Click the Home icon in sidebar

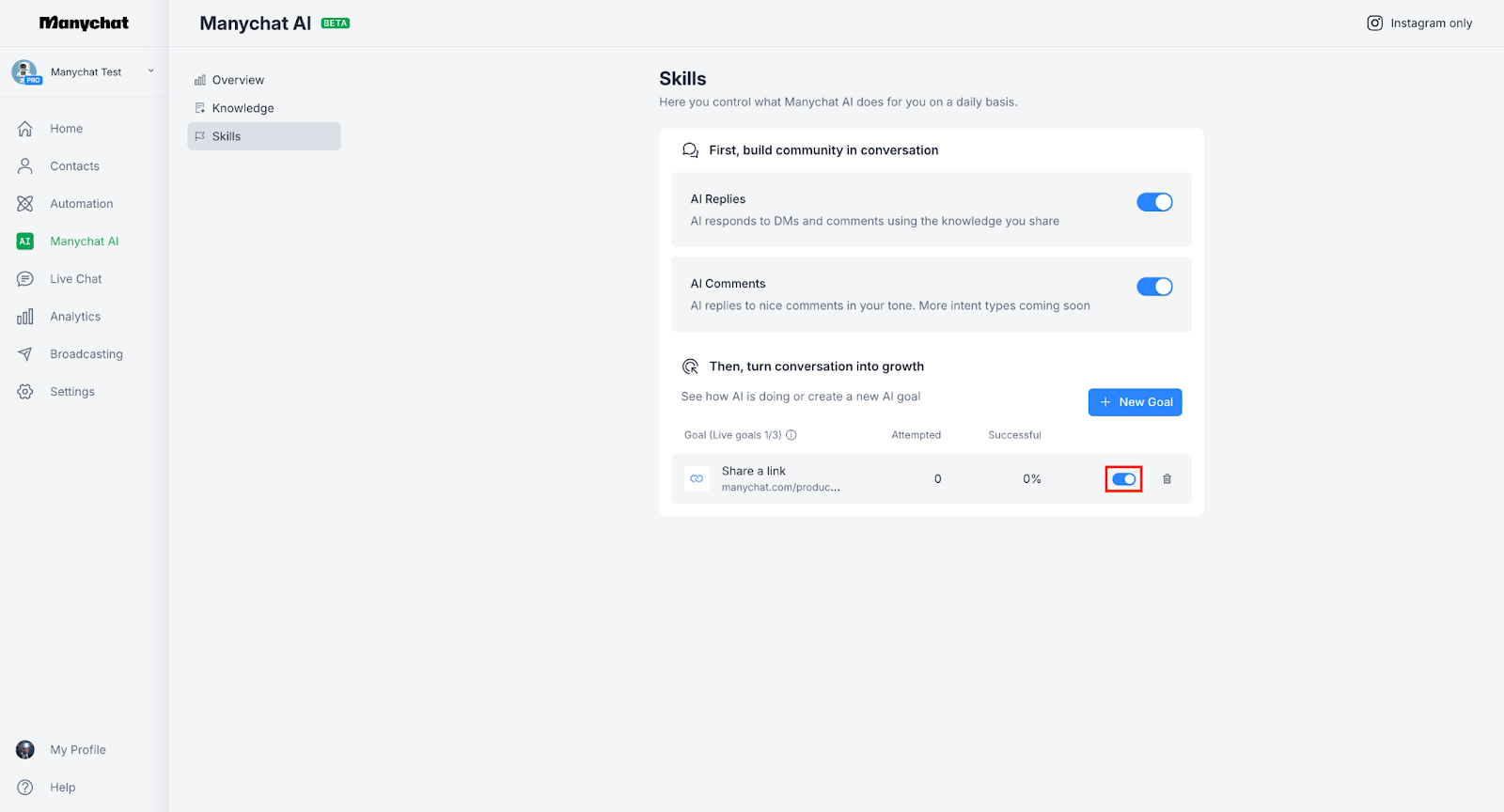point(25,129)
